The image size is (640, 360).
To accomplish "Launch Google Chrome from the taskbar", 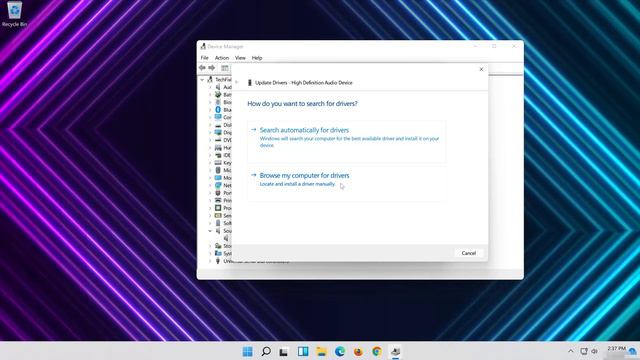I will [x=377, y=351].
